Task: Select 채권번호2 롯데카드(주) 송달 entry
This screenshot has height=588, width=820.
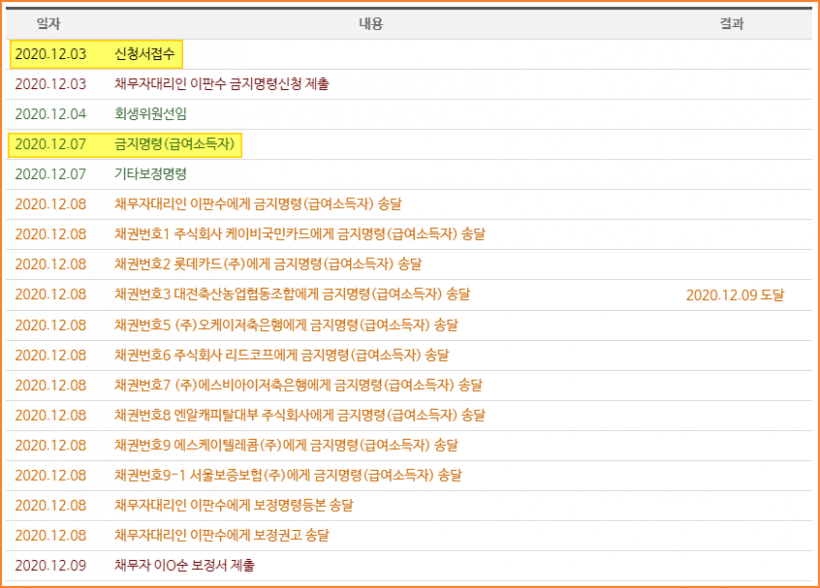Action: (x=268, y=264)
